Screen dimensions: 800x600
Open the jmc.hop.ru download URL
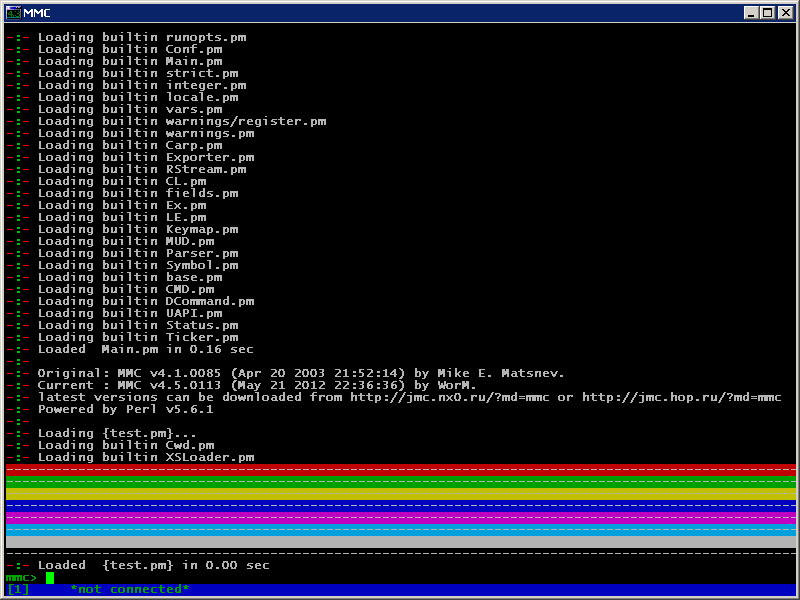(681, 397)
